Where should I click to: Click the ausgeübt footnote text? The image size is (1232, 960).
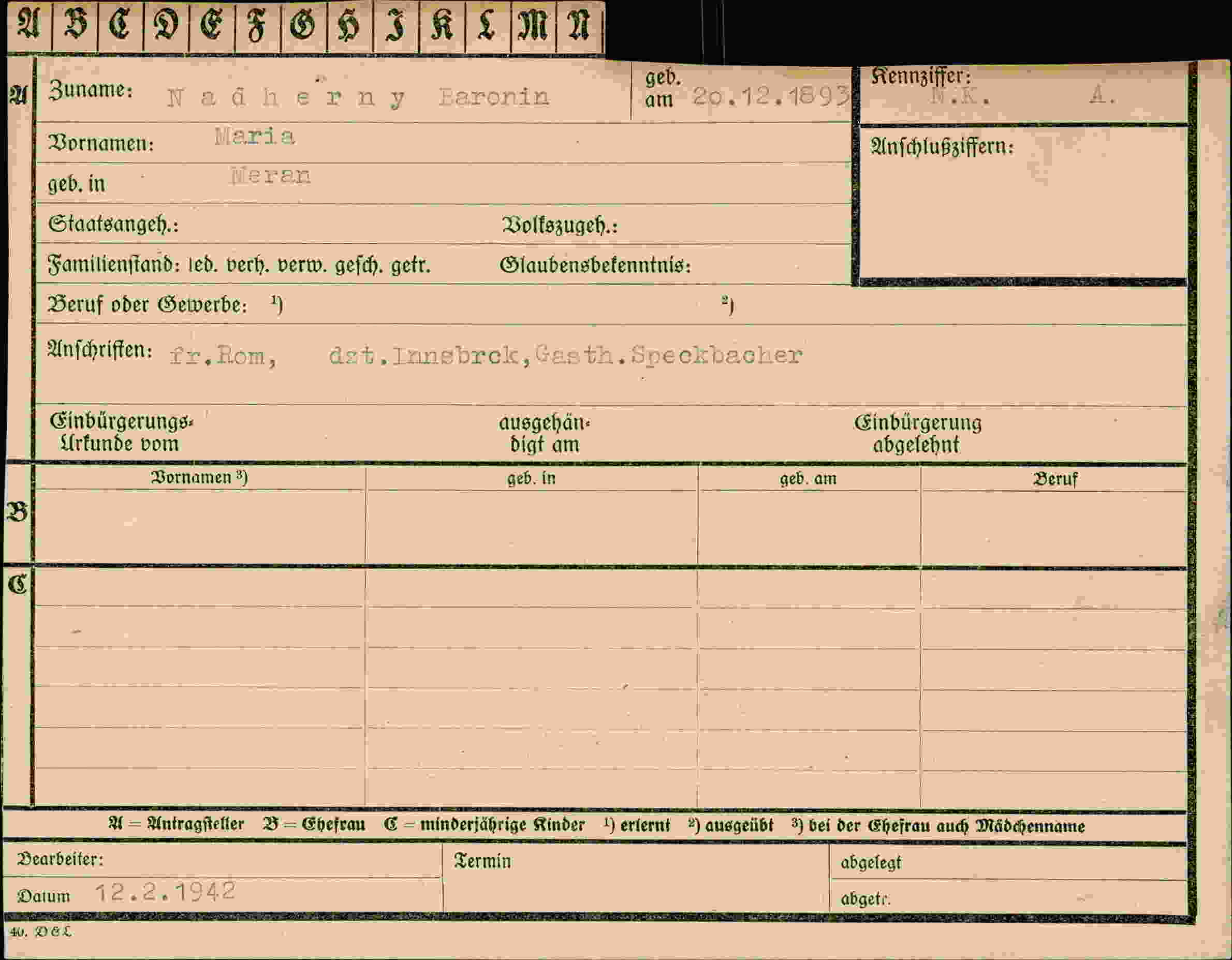739,826
